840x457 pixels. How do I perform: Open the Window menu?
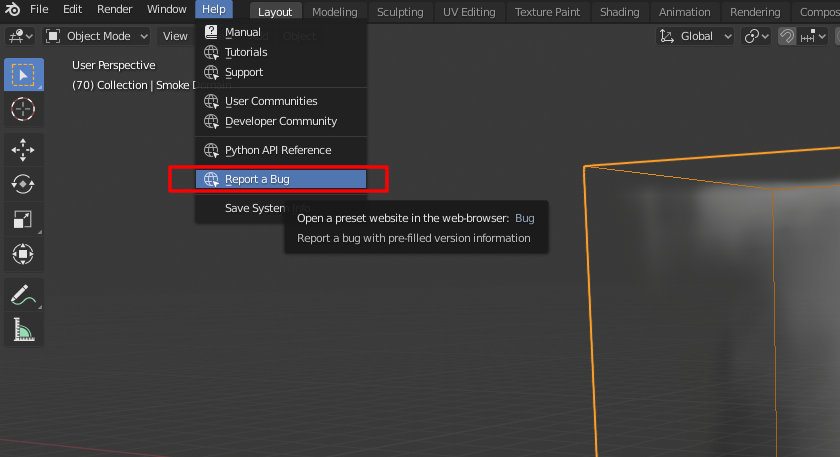167,9
